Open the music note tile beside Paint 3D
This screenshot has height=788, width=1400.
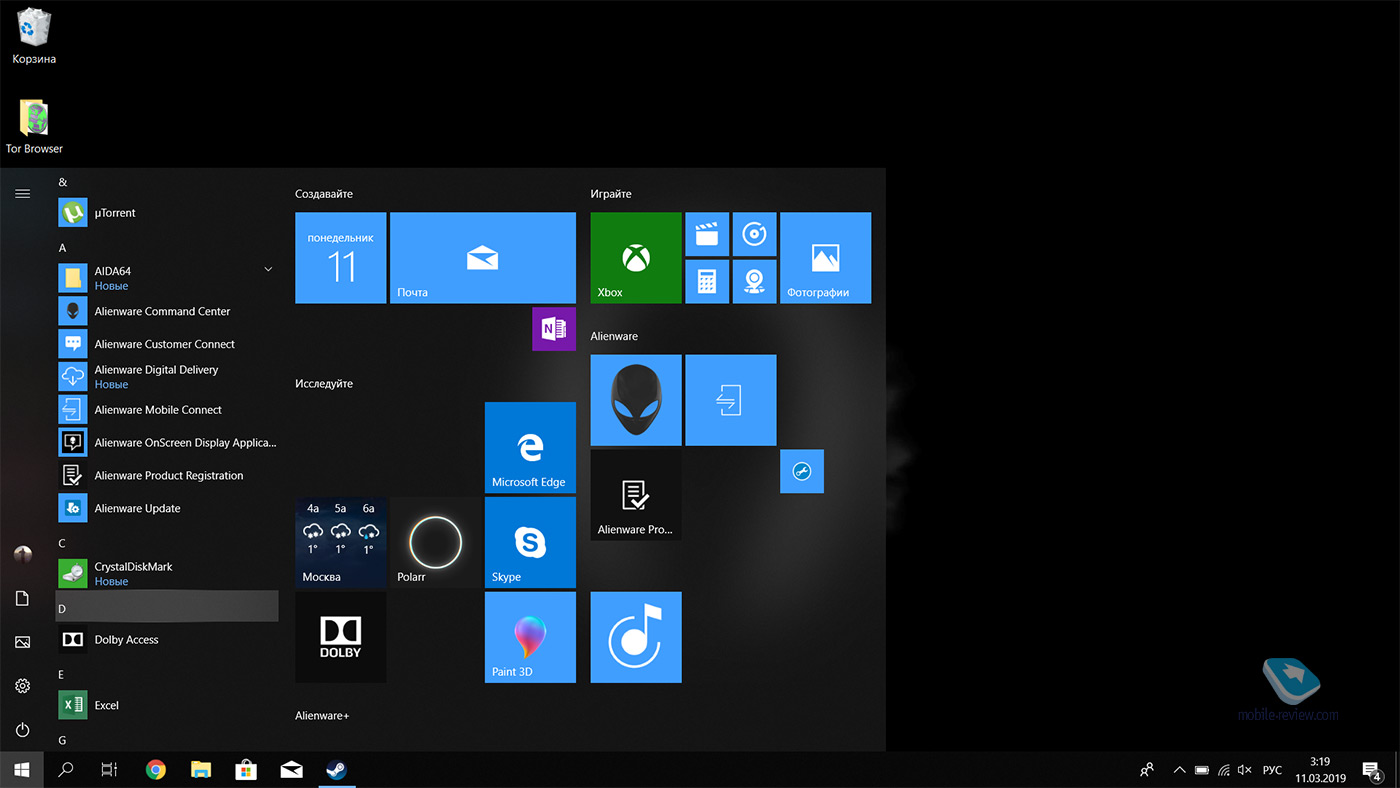tap(636, 638)
